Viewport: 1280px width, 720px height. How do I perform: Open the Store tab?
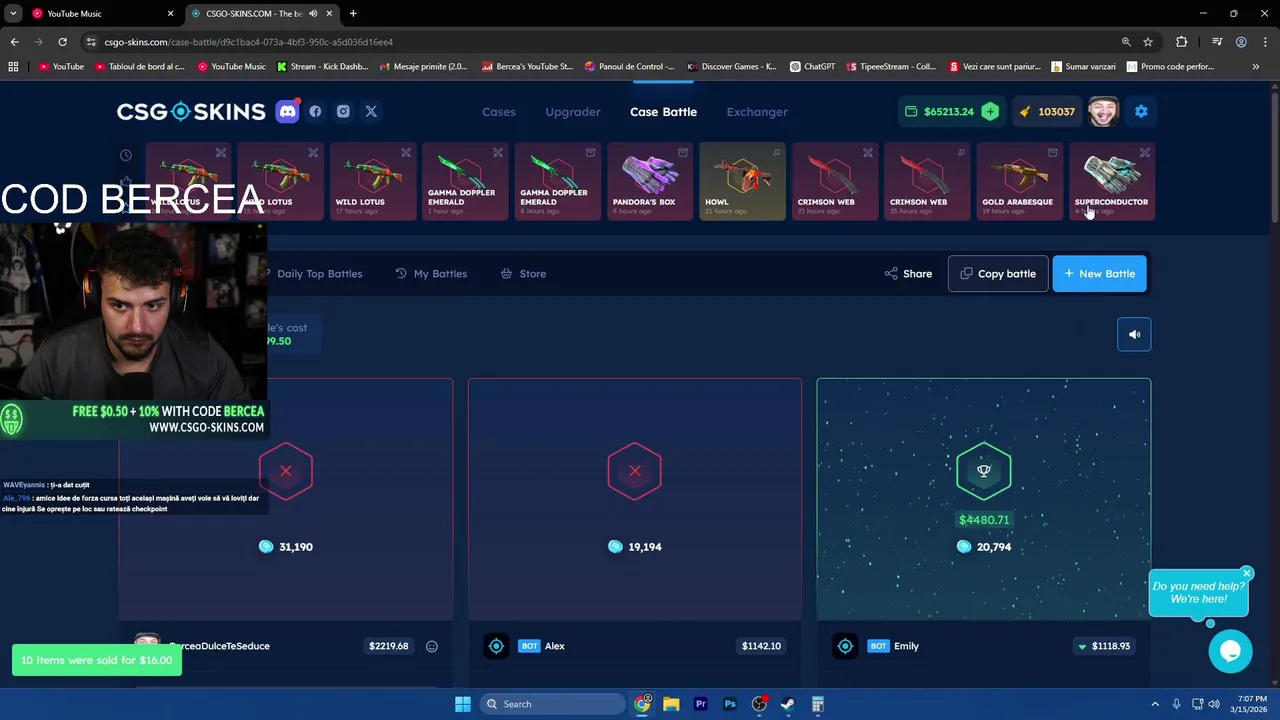click(x=523, y=274)
